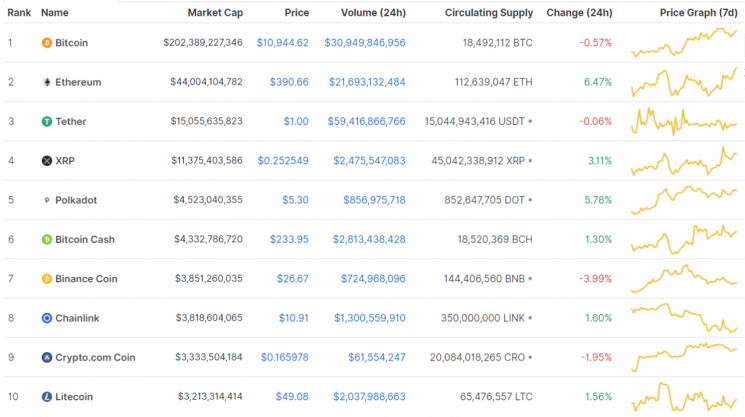Click Bitcoin Cash price $233.95
The image size is (745, 417).
click(289, 239)
